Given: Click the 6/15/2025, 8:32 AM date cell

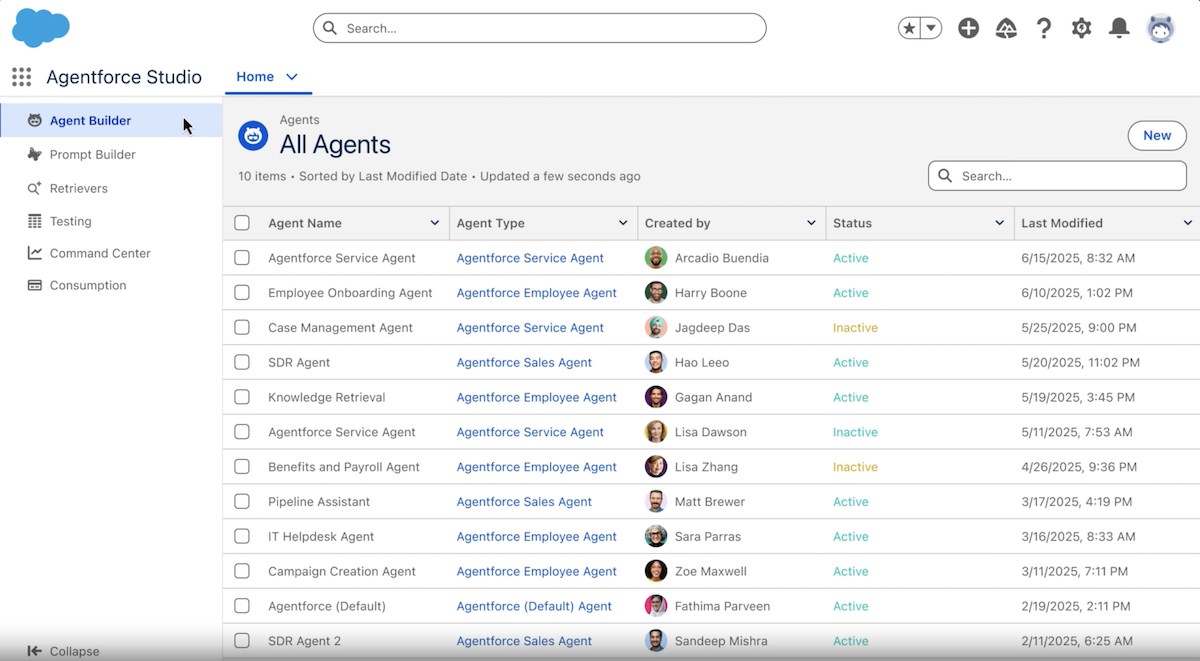Looking at the screenshot, I should (1078, 258).
